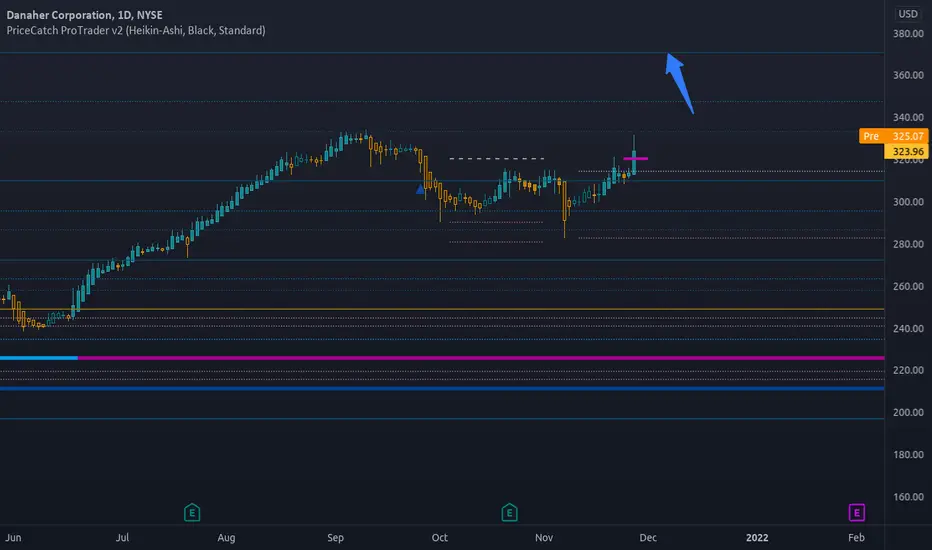Click the Jun label on time axis
This screenshot has height=550, width=932.
(x=13, y=538)
